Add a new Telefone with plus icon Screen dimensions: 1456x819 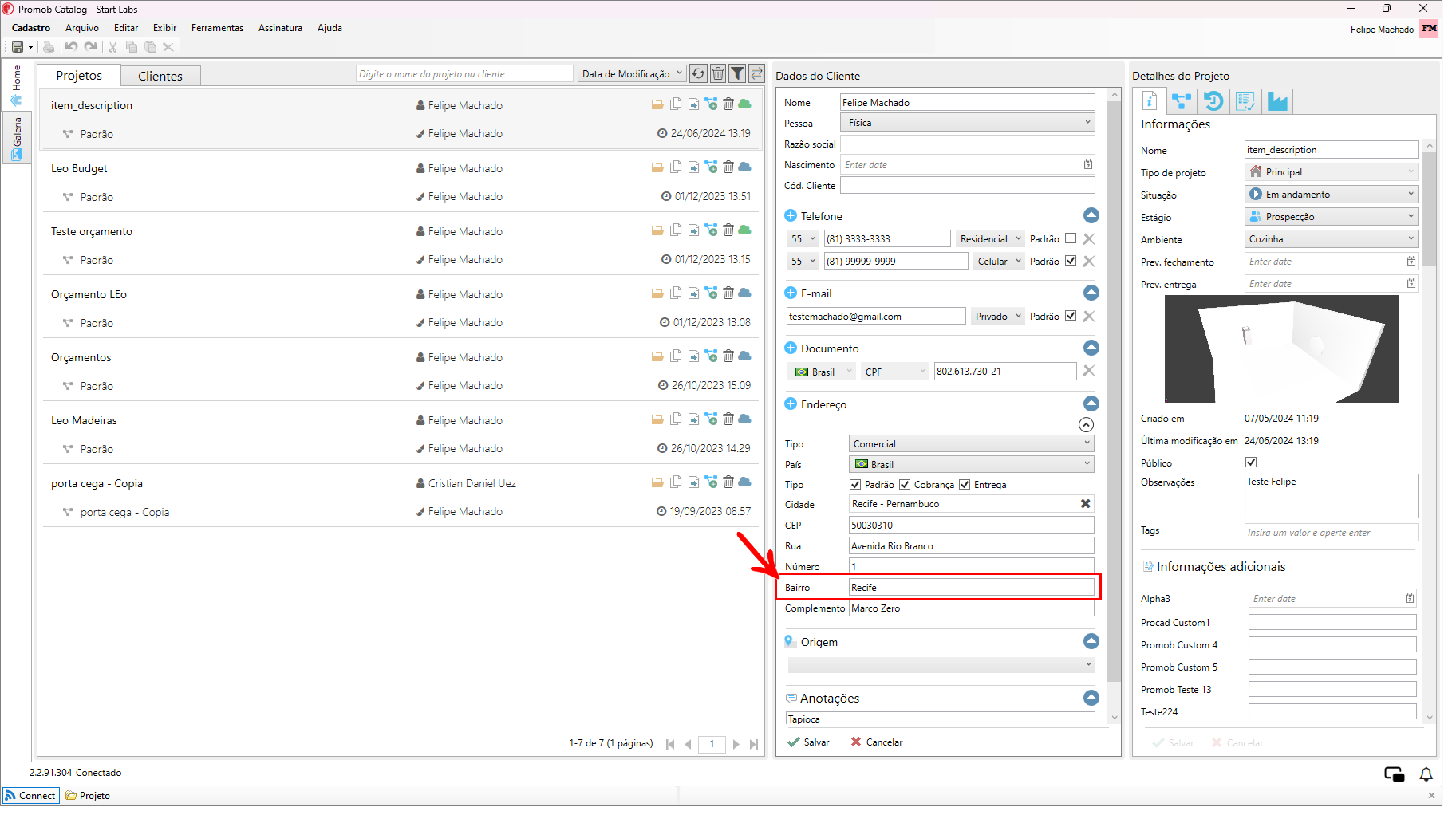(x=791, y=216)
